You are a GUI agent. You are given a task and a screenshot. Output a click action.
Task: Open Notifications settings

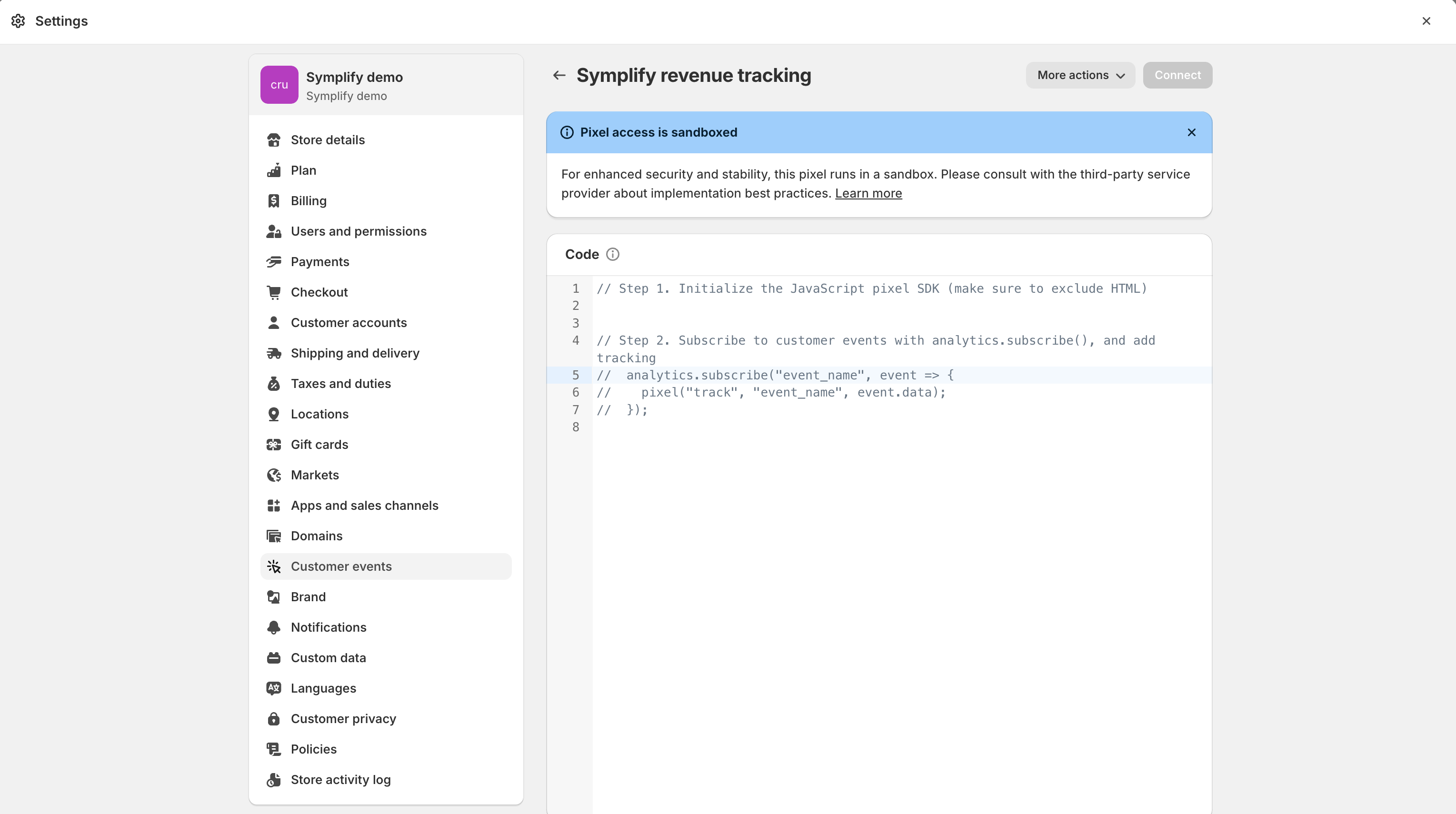pyautogui.click(x=386, y=627)
